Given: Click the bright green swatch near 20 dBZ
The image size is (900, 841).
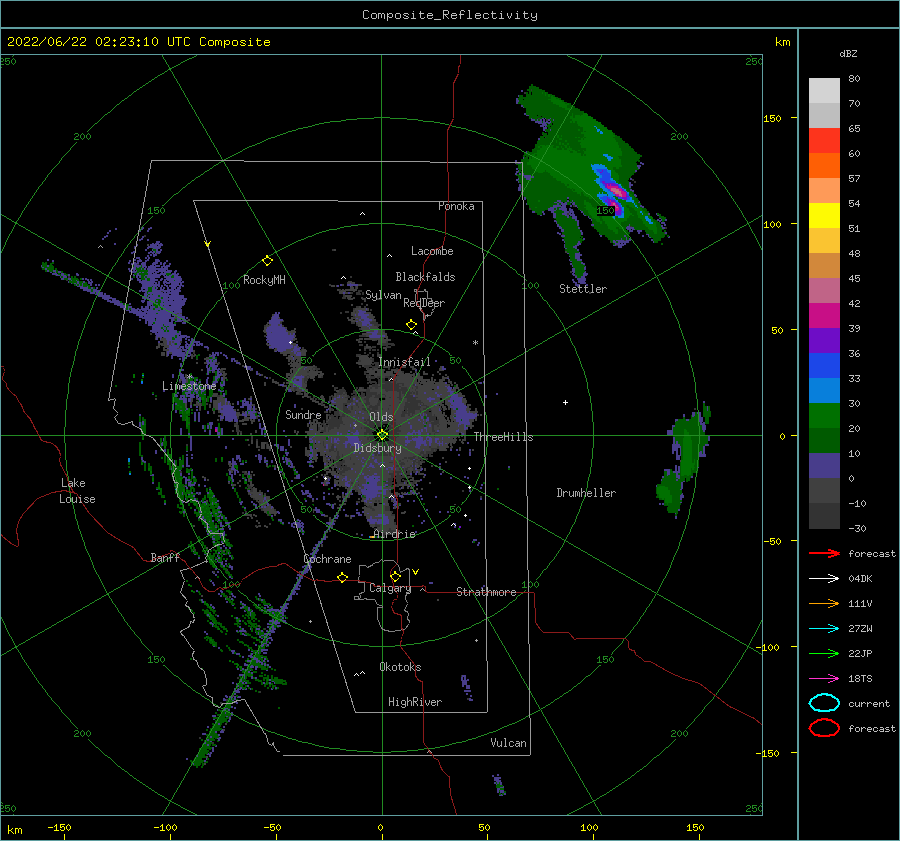Looking at the screenshot, I should click(x=824, y=416).
